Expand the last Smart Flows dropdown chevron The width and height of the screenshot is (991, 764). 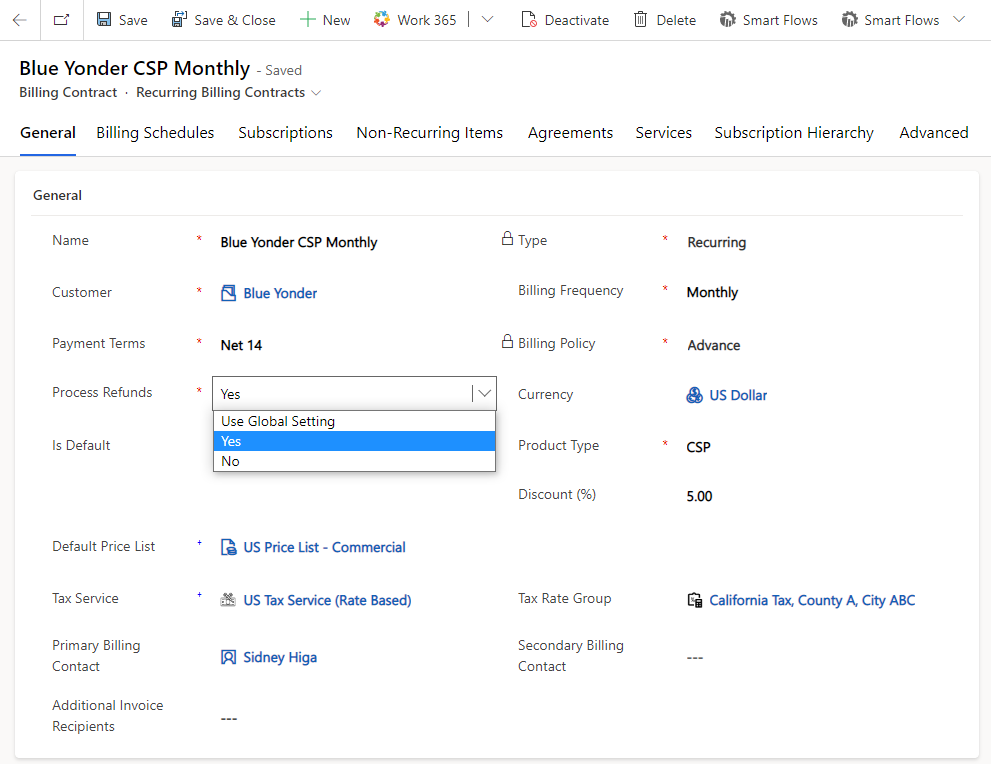coord(959,20)
